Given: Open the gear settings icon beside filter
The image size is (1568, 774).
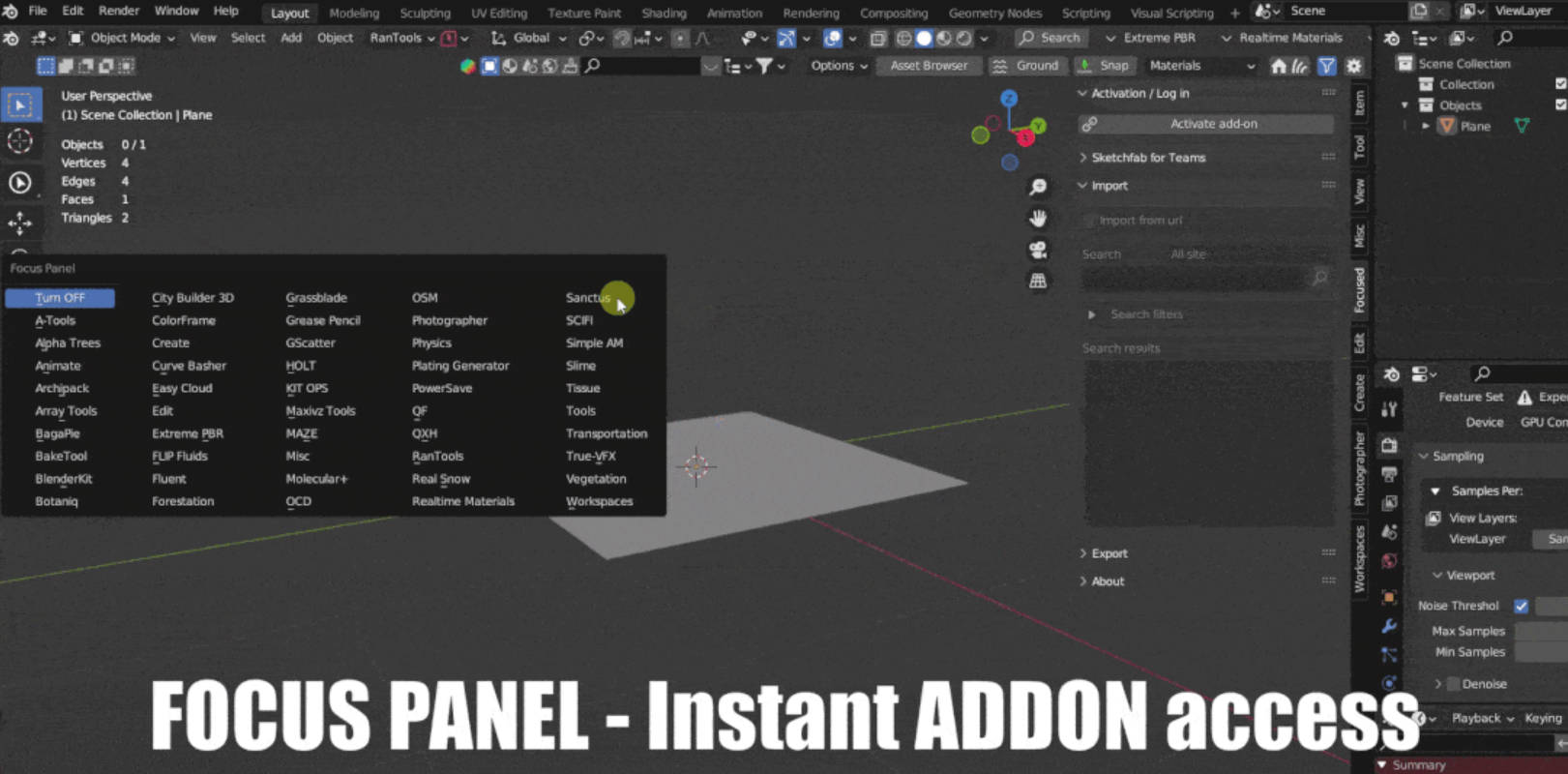Looking at the screenshot, I should tap(1353, 66).
